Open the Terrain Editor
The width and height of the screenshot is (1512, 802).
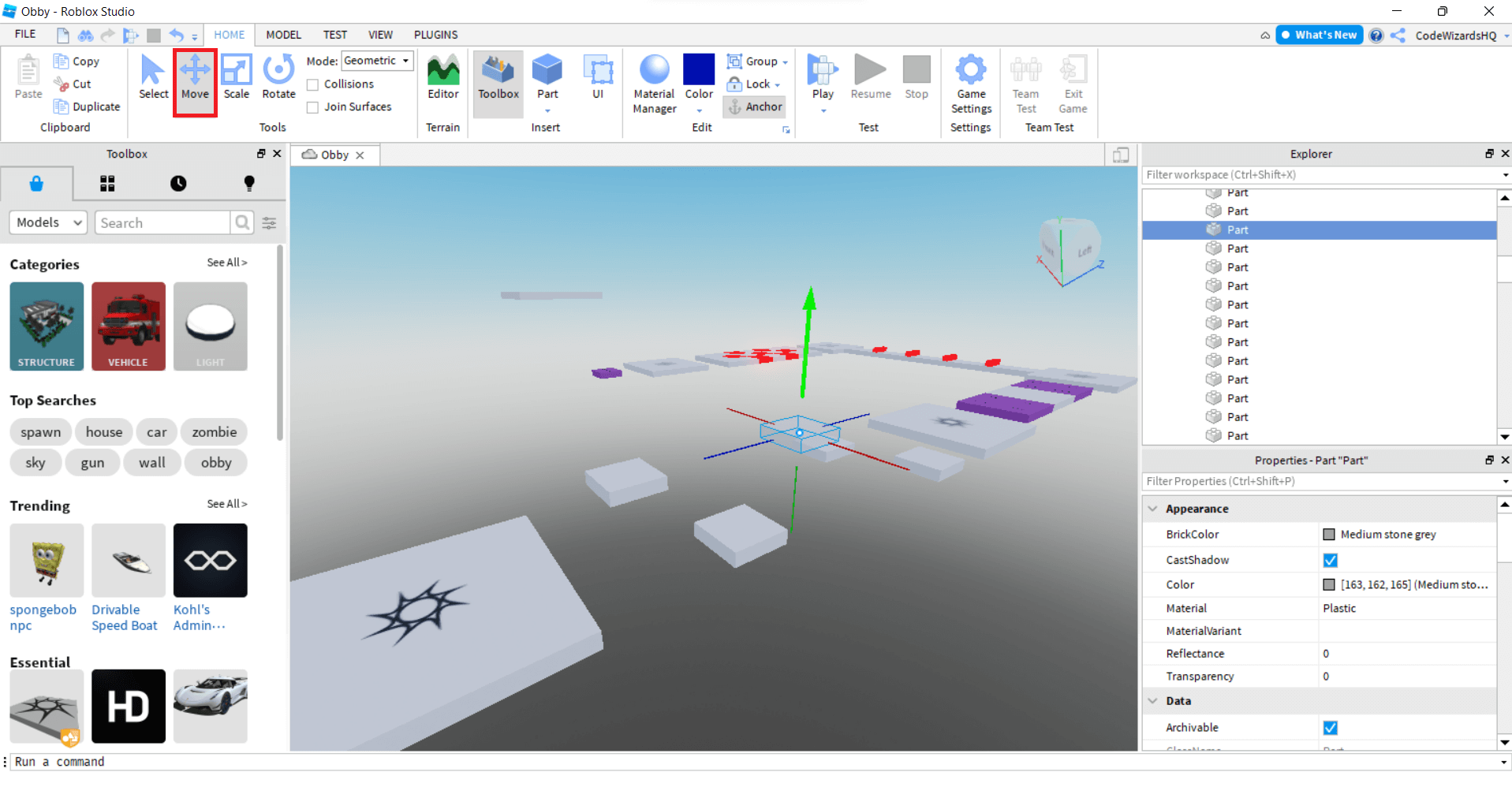(442, 81)
